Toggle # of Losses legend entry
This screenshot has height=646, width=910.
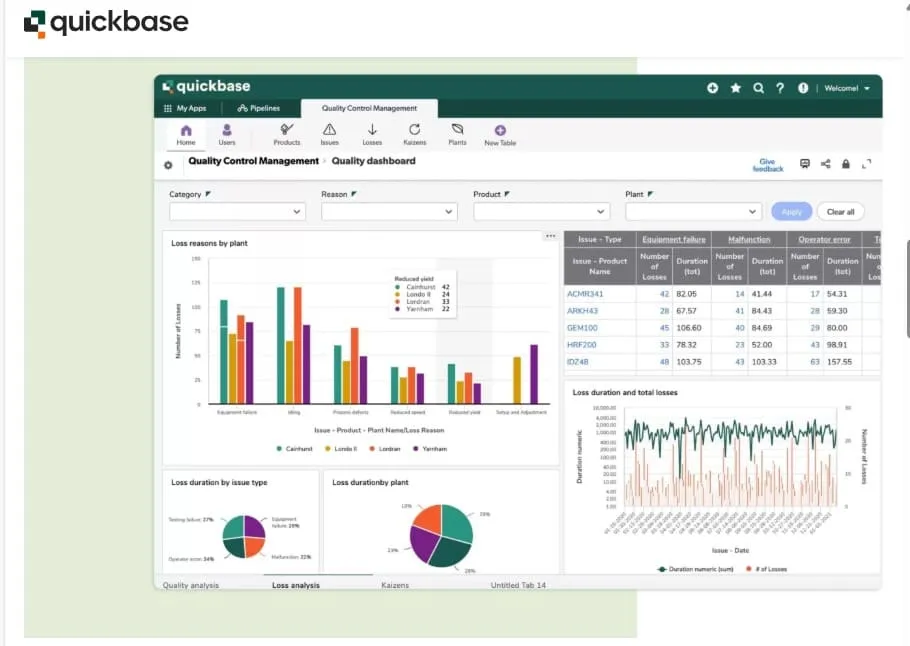pos(767,569)
